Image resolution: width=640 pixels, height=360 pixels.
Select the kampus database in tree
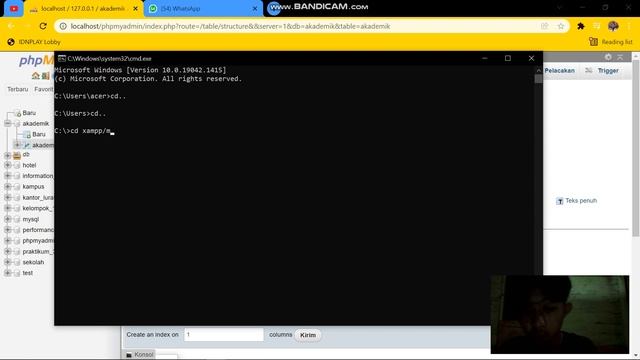point(33,187)
